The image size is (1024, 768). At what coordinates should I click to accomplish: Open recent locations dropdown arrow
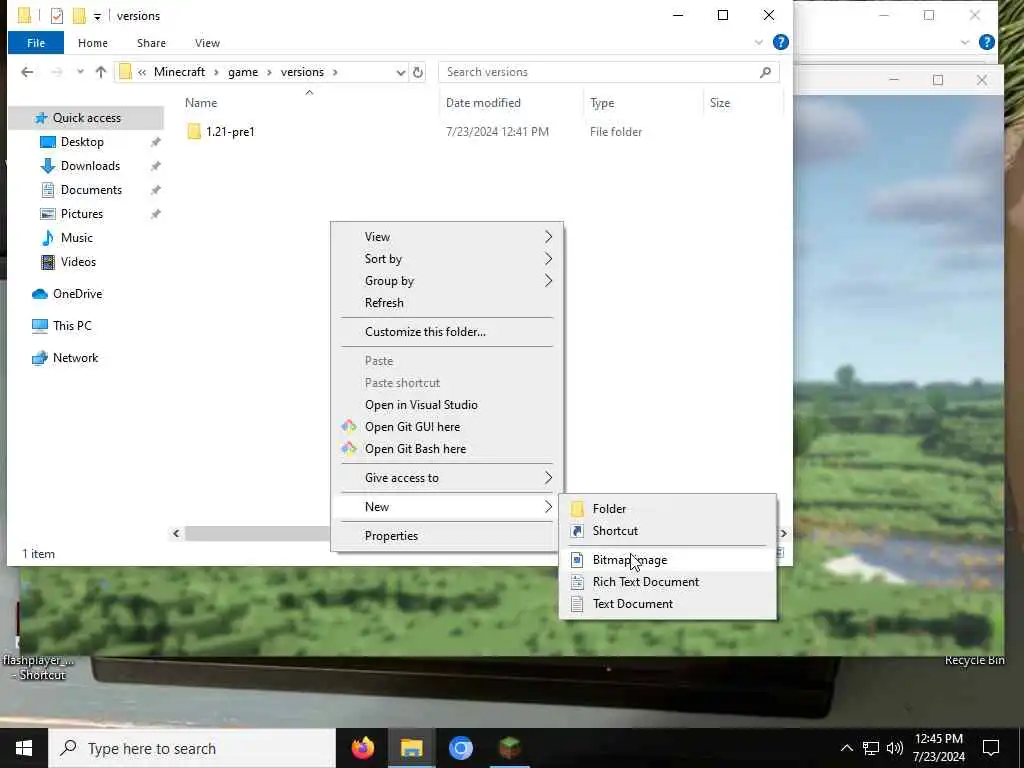[x=80, y=72]
